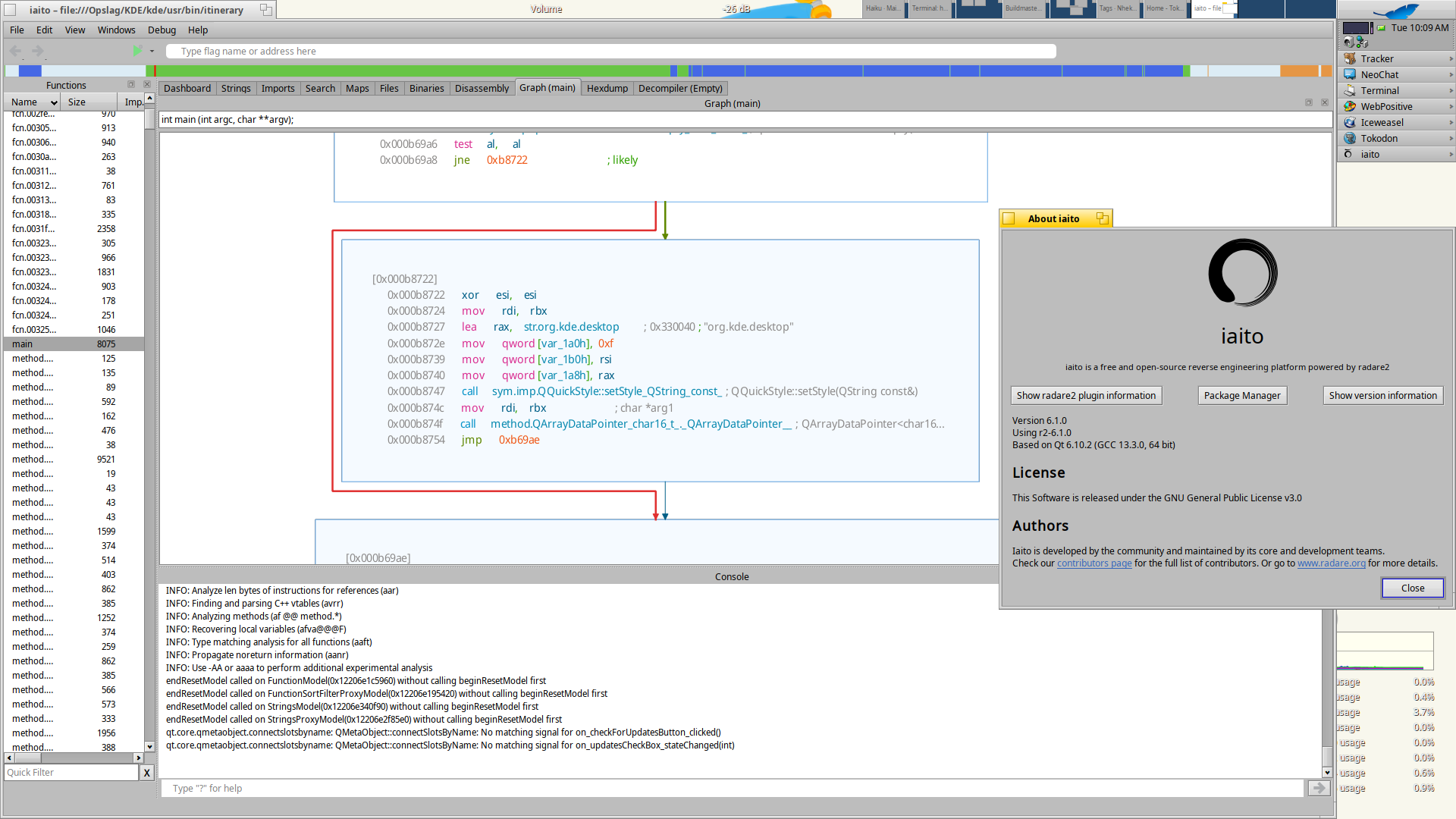Click the back navigation arrow

[16, 51]
